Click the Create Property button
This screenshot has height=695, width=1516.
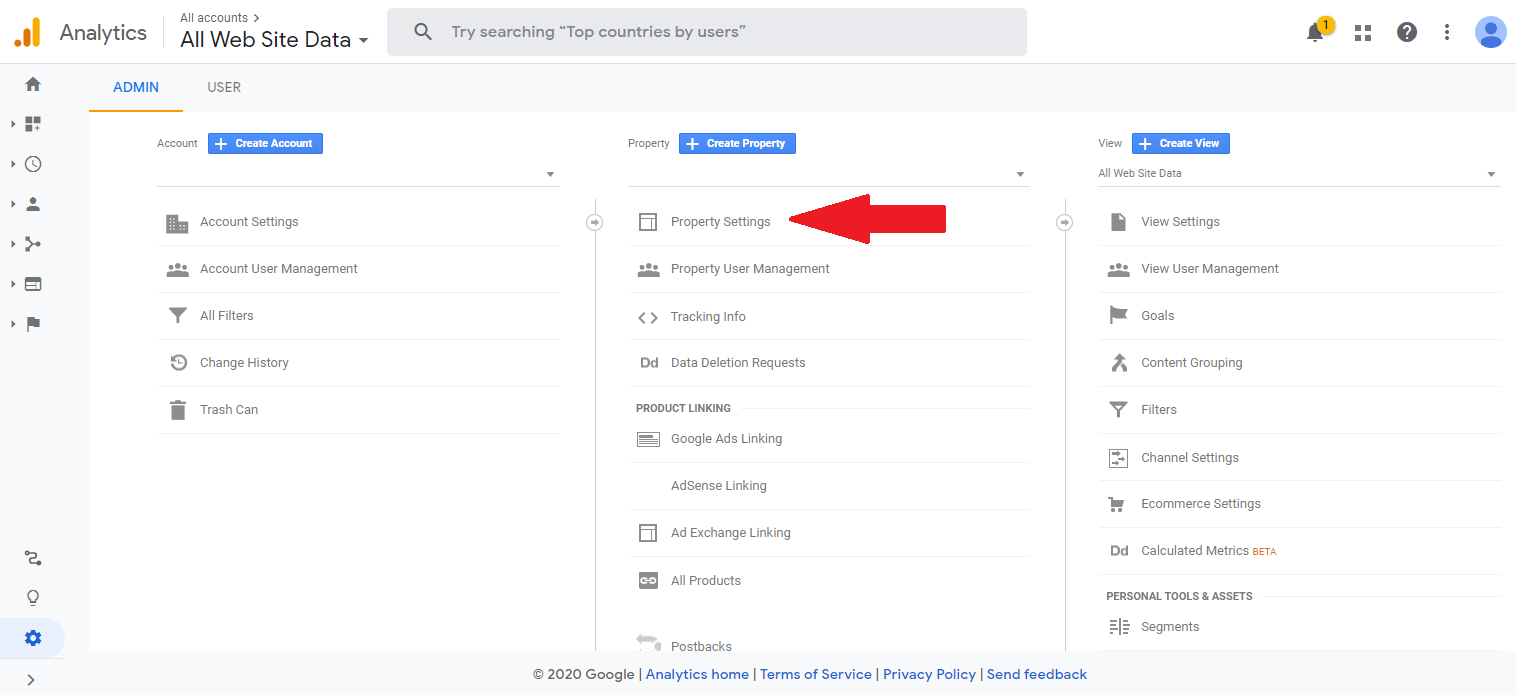(x=737, y=144)
